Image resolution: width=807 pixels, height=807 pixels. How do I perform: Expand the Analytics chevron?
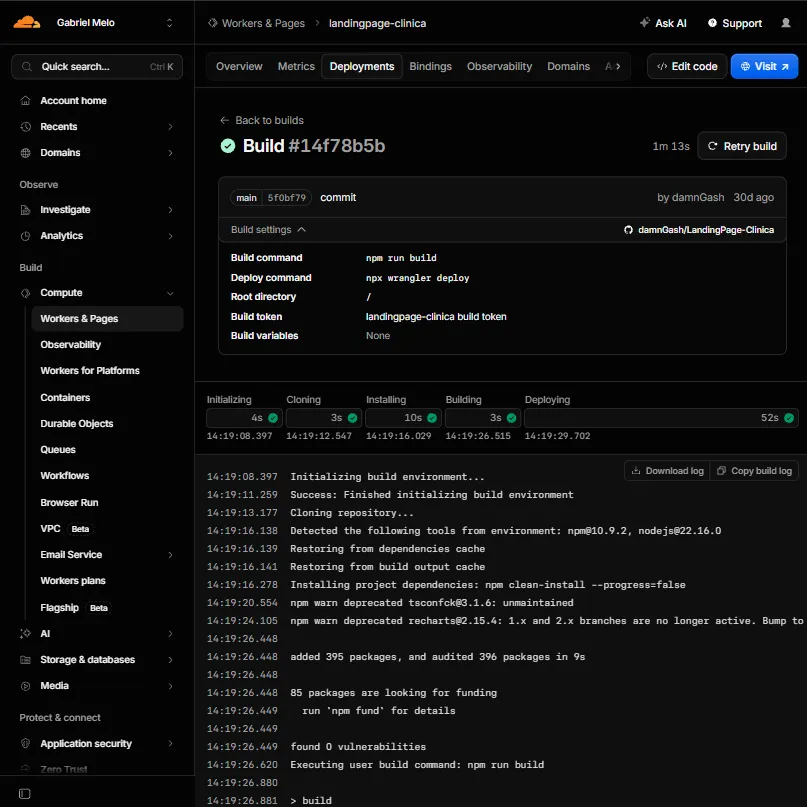click(170, 236)
